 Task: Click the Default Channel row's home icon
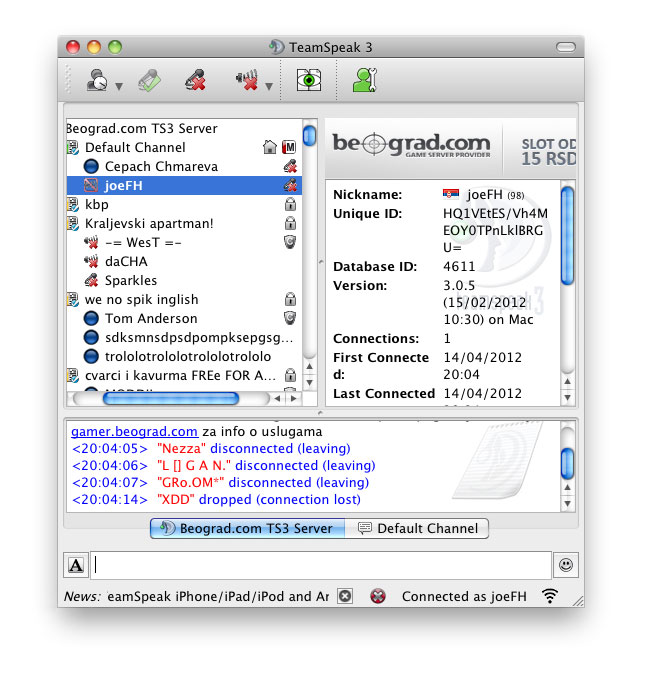tap(270, 147)
